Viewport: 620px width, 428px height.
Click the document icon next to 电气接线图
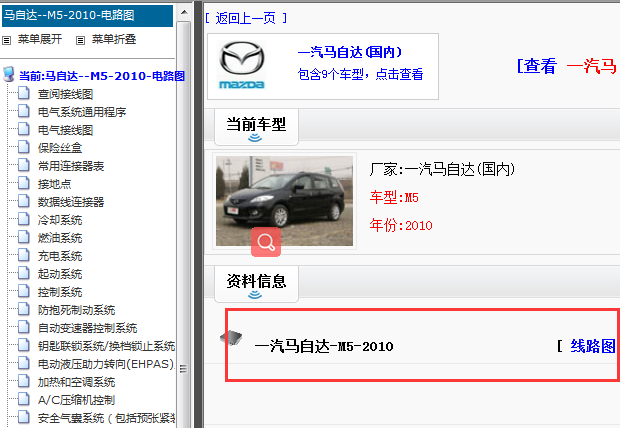tap(24, 129)
